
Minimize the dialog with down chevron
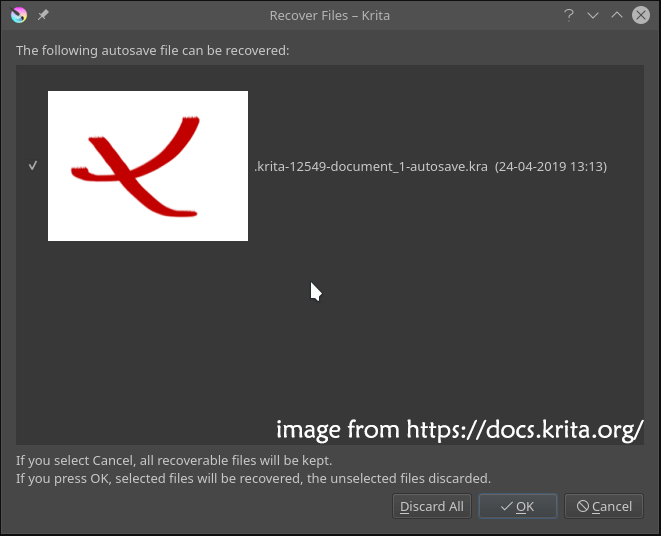(x=593, y=16)
